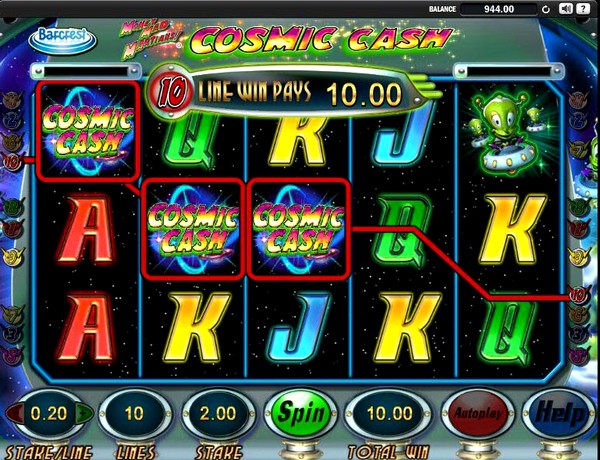Decrease stake per line with left arrow
Screen dimensions: 600x460
[x=13, y=414]
